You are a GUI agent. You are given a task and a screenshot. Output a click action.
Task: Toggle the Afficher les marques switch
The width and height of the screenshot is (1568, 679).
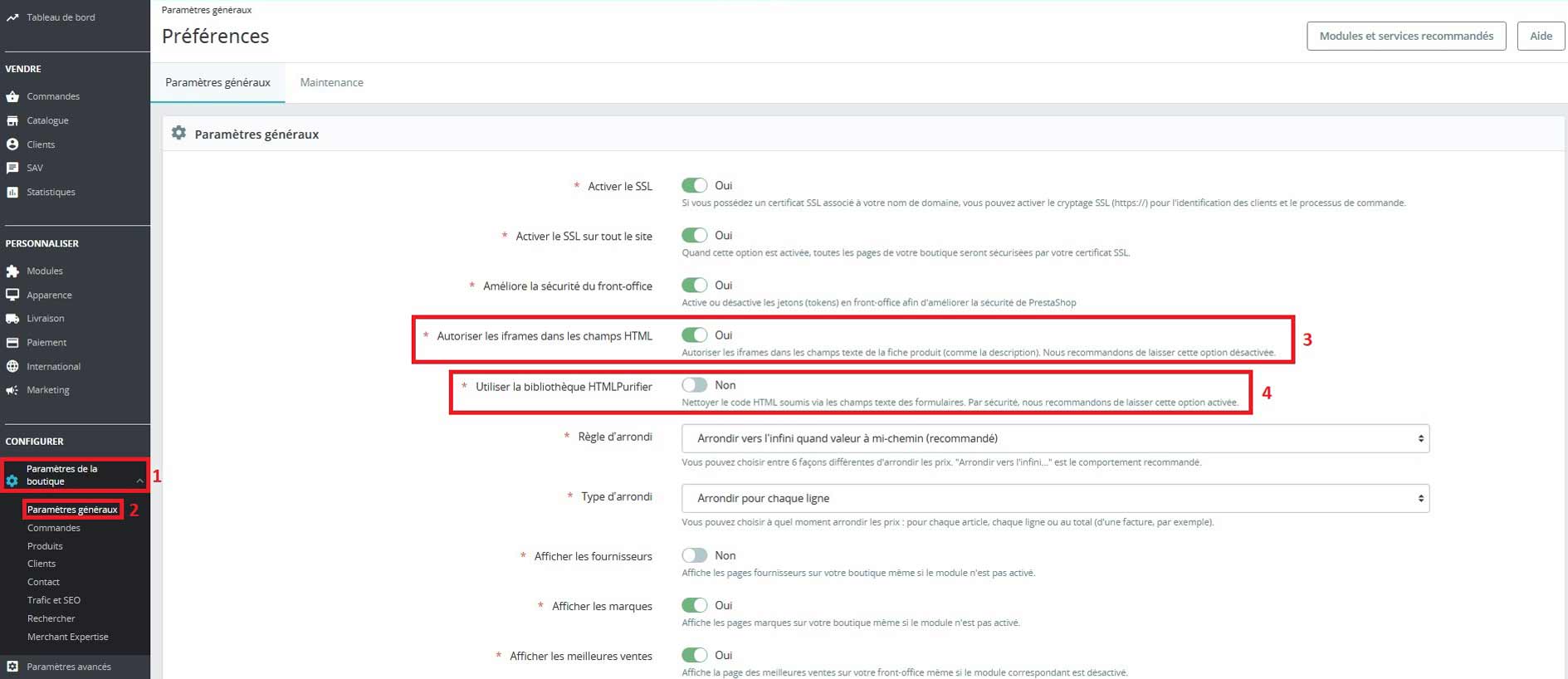pyautogui.click(x=695, y=605)
